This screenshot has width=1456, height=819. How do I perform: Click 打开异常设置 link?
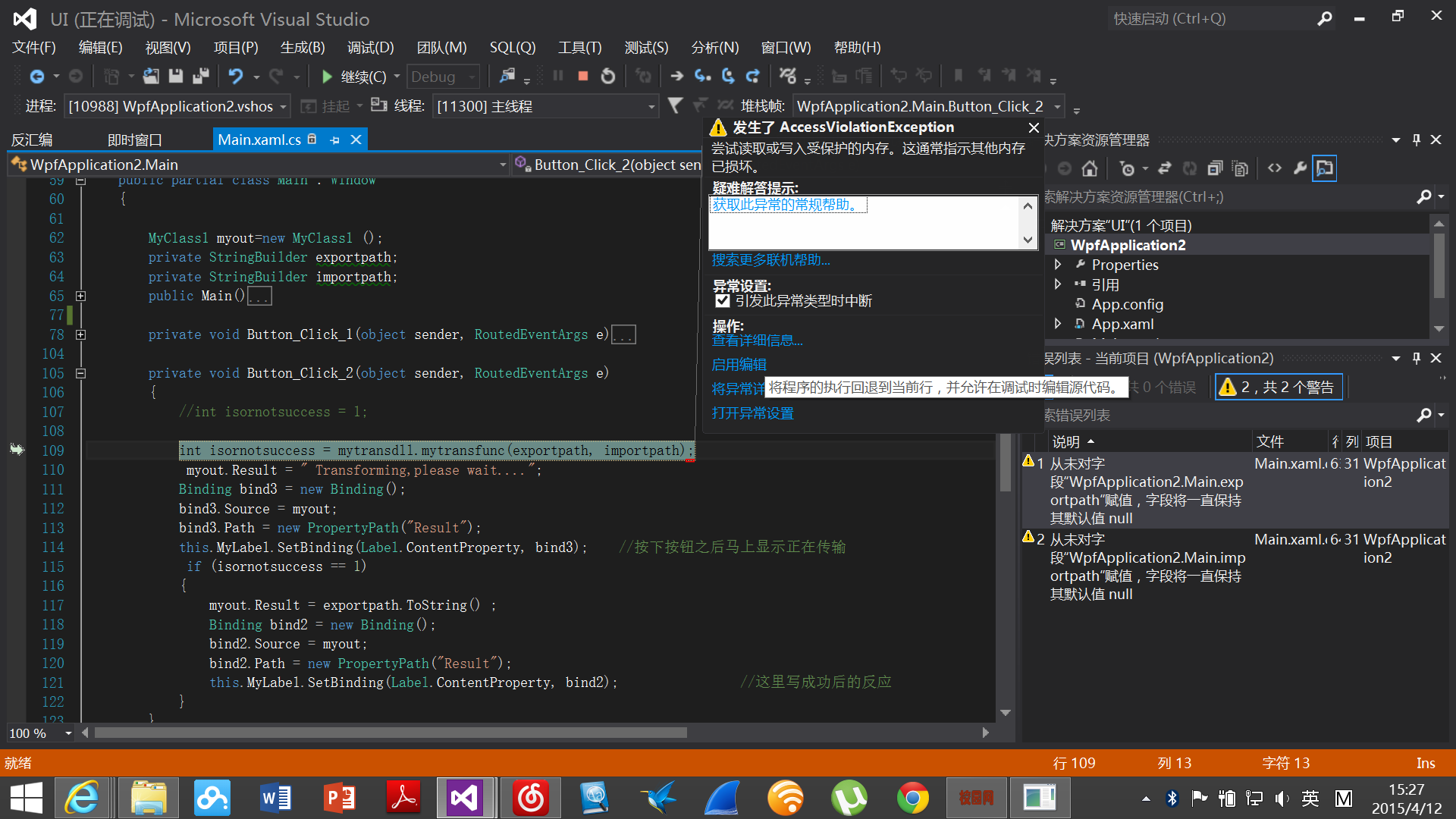coord(752,413)
